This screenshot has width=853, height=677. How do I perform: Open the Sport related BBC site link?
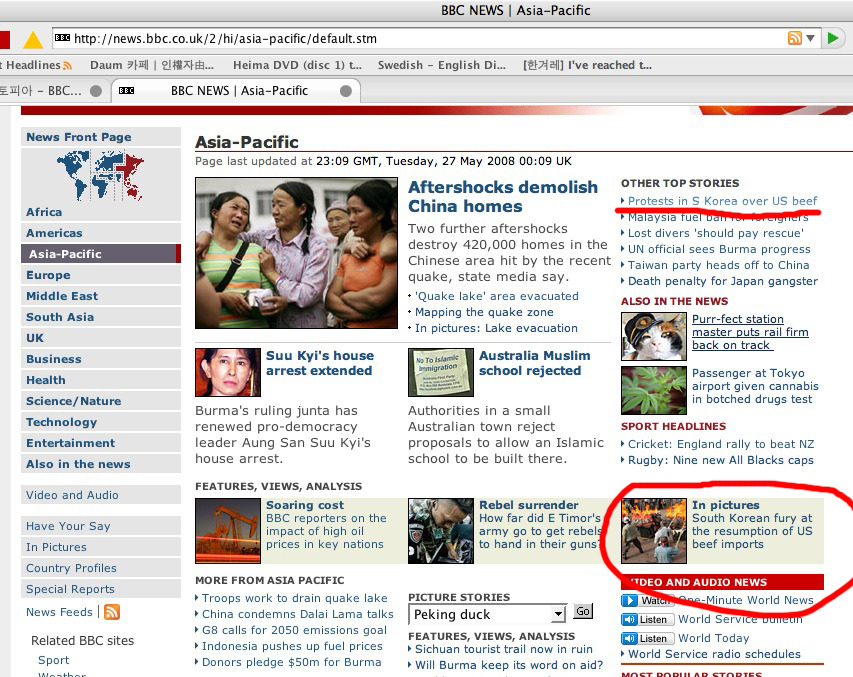coord(53,660)
